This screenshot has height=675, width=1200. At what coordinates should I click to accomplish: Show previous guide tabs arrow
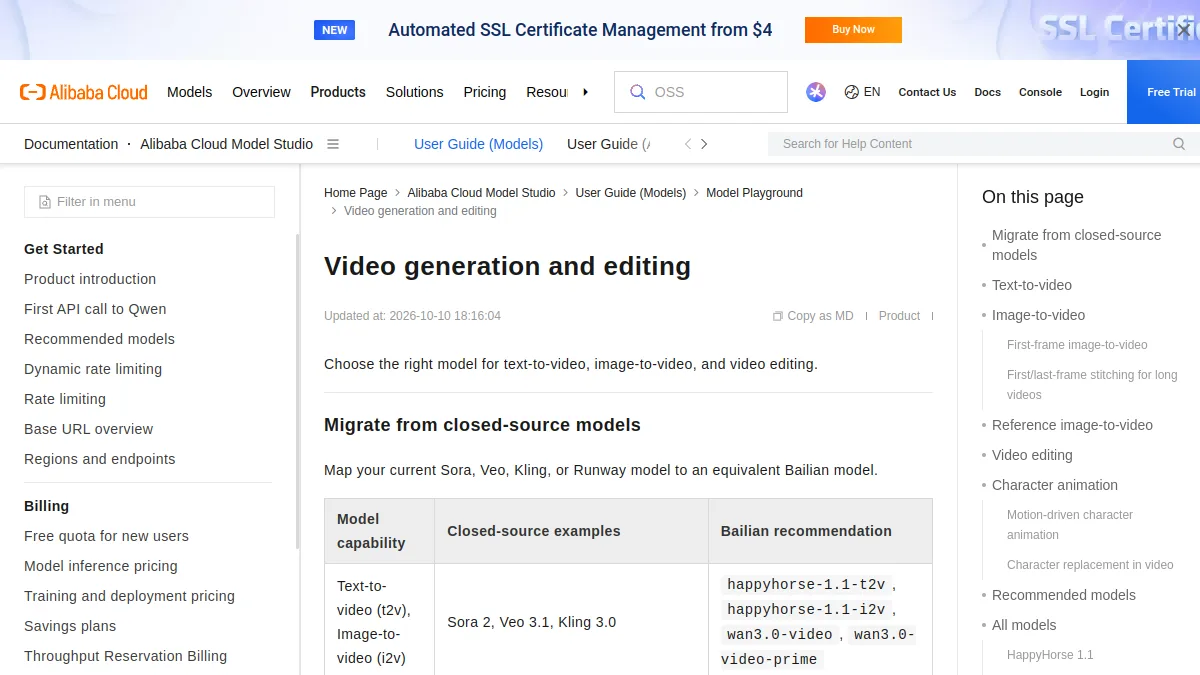click(x=688, y=144)
